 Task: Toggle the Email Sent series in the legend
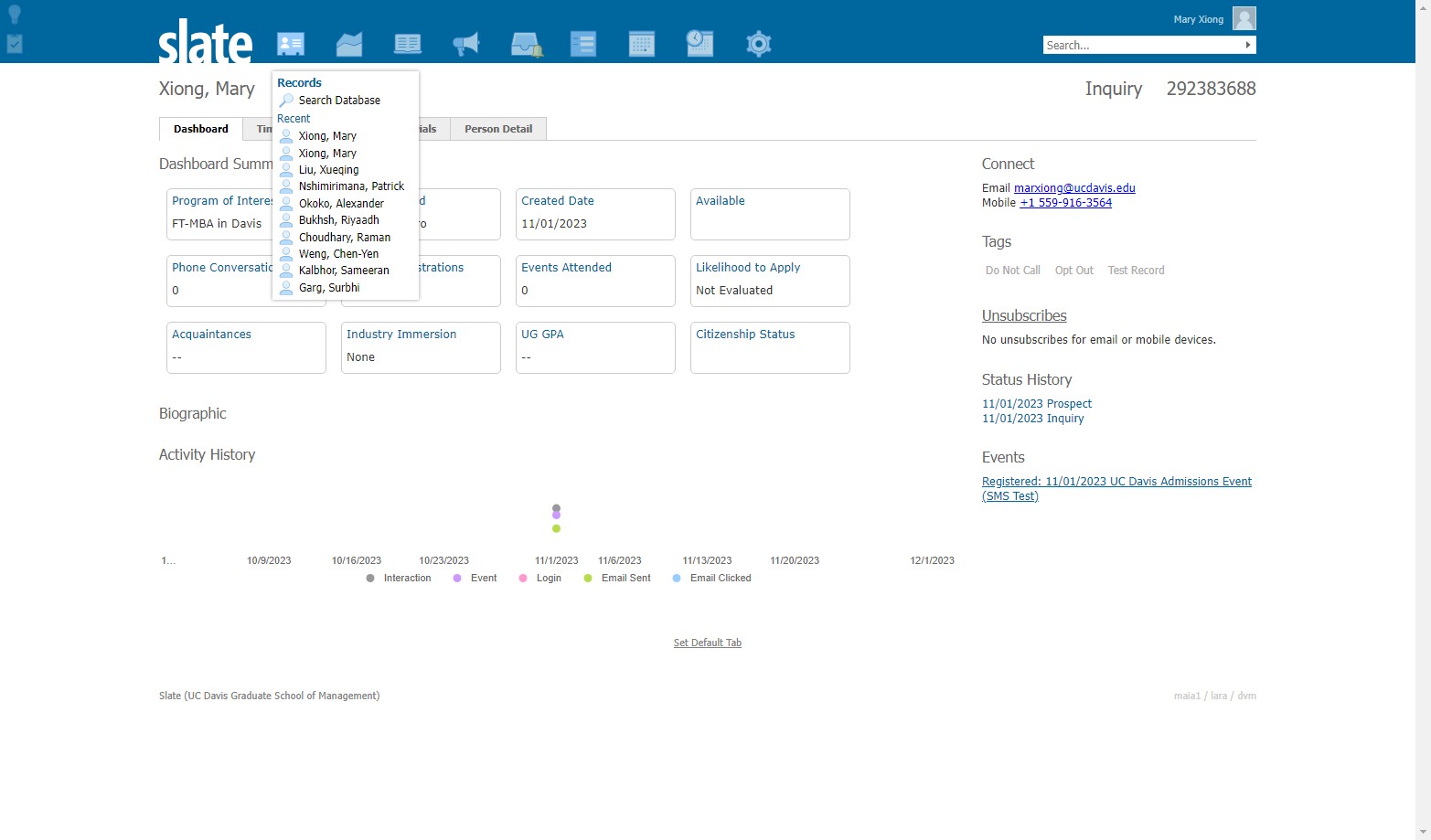pyautogui.click(x=617, y=579)
